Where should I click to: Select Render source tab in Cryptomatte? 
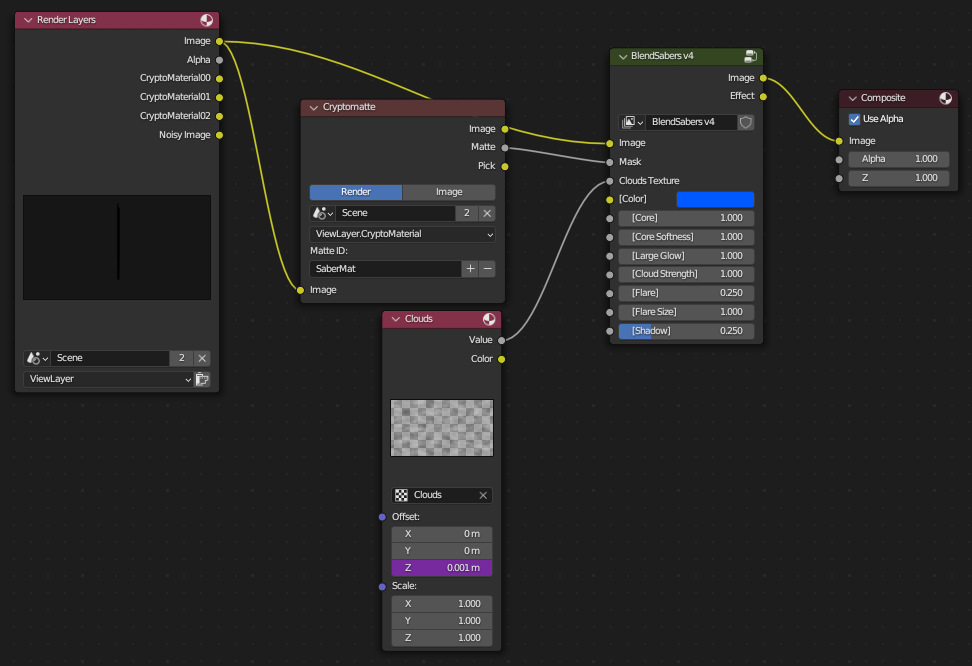[x=356, y=192]
